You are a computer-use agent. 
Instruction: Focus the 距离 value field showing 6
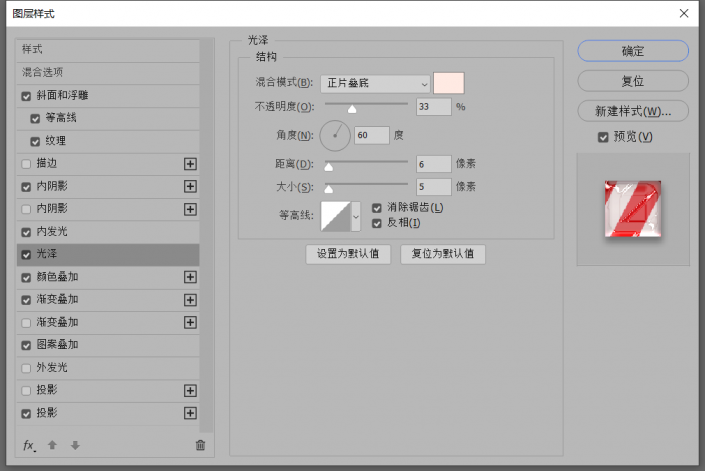433,164
